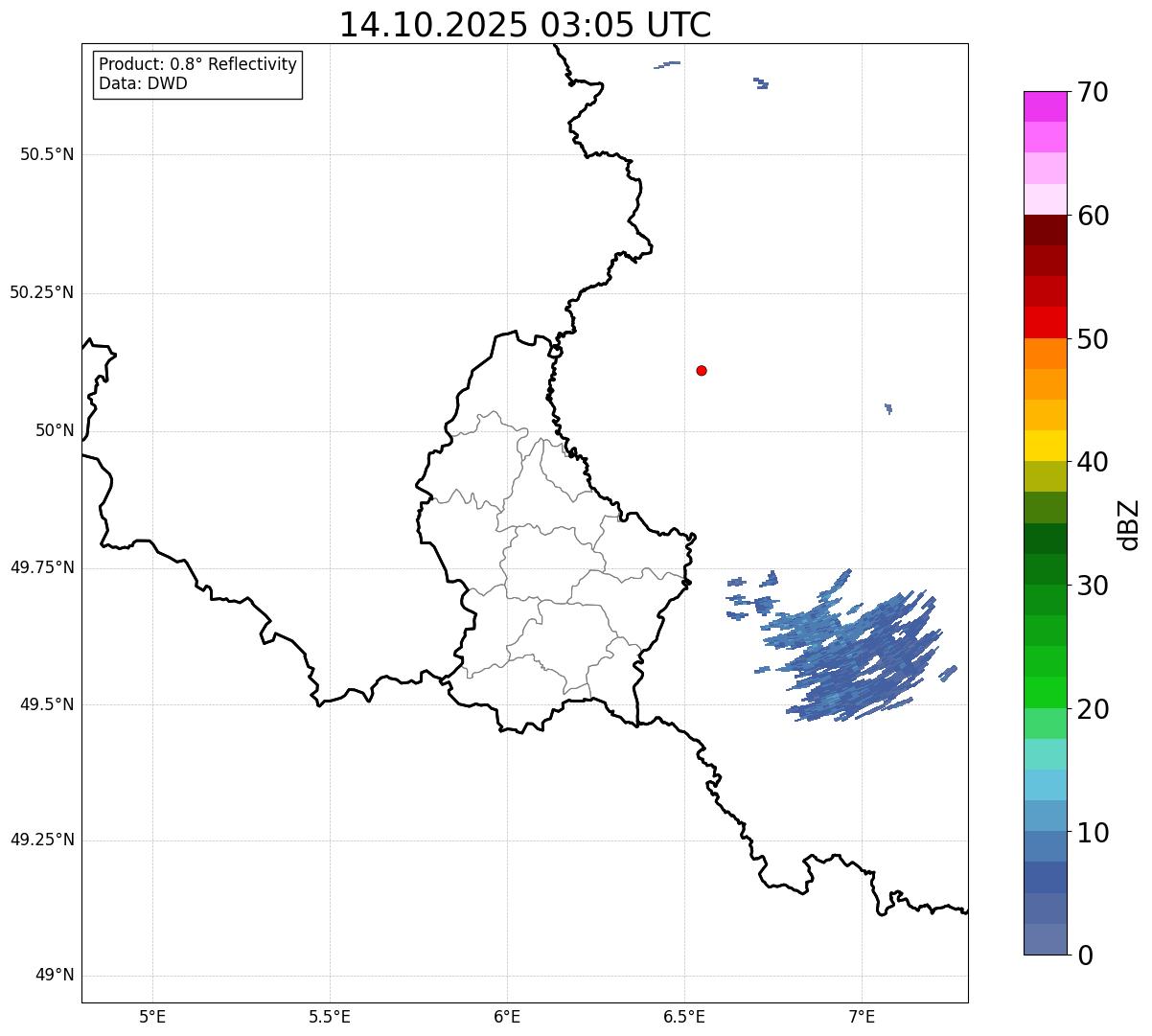Click the plot title '14.10.2025 03:05 UTC'

pyautogui.click(x=525, y=25)
